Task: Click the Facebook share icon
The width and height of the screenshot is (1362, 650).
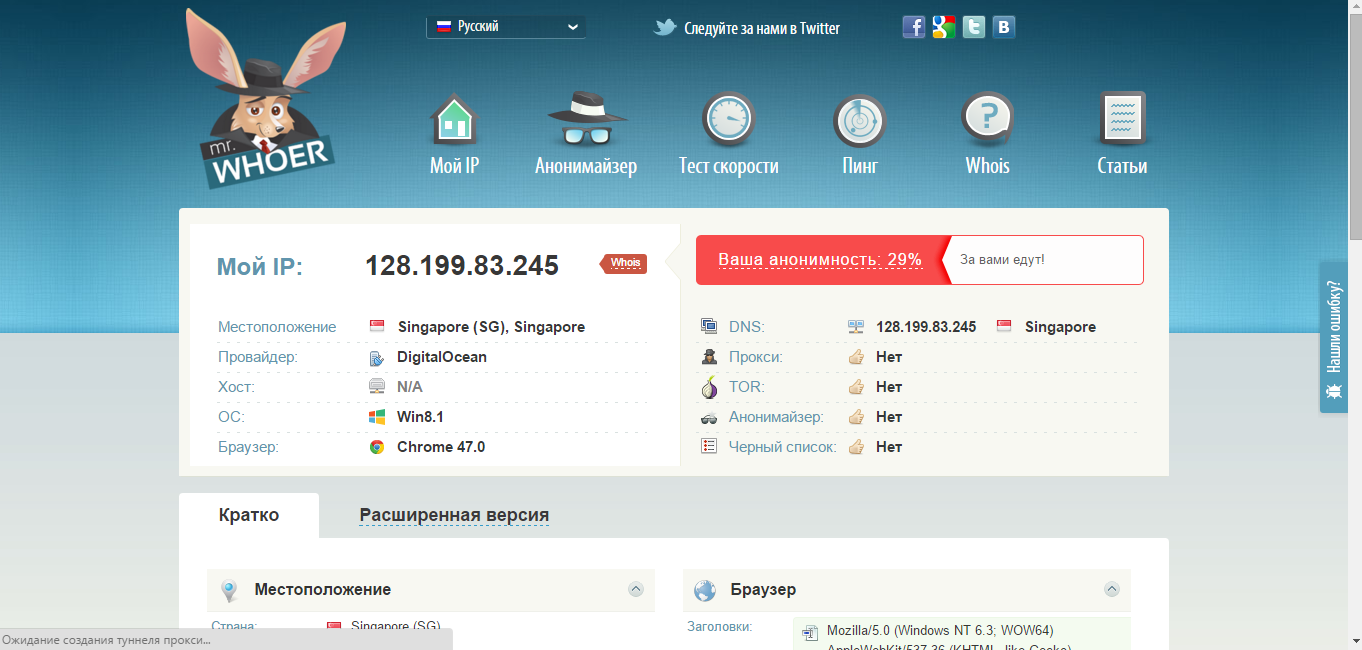Action: click(914, 27)
